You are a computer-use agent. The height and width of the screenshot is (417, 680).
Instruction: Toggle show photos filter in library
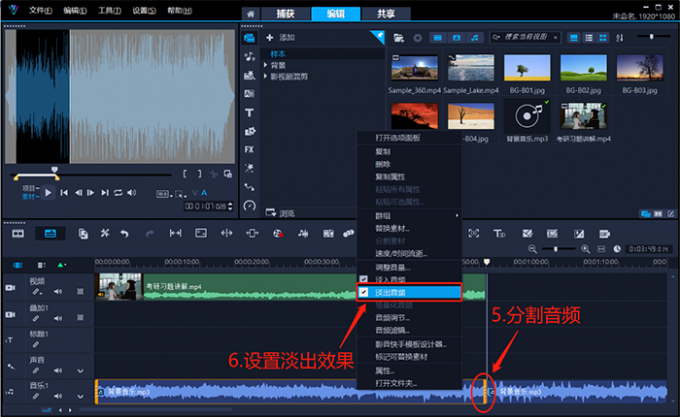[456, 38]
